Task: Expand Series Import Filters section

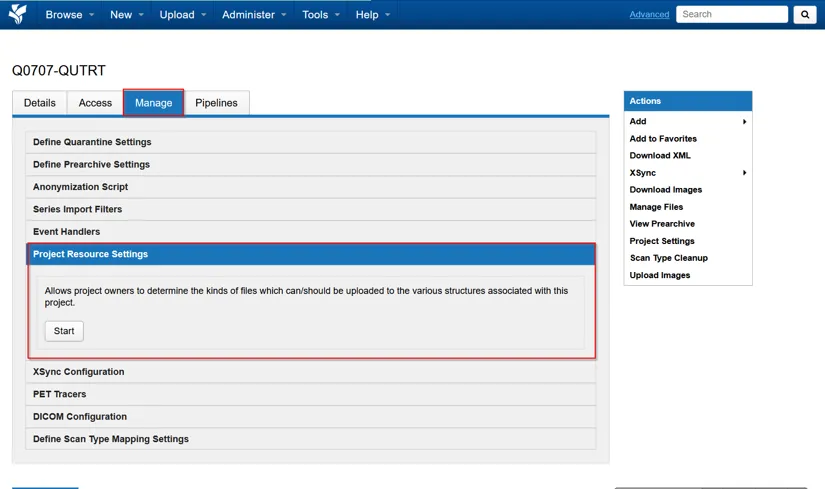Action: pos(310,209)
